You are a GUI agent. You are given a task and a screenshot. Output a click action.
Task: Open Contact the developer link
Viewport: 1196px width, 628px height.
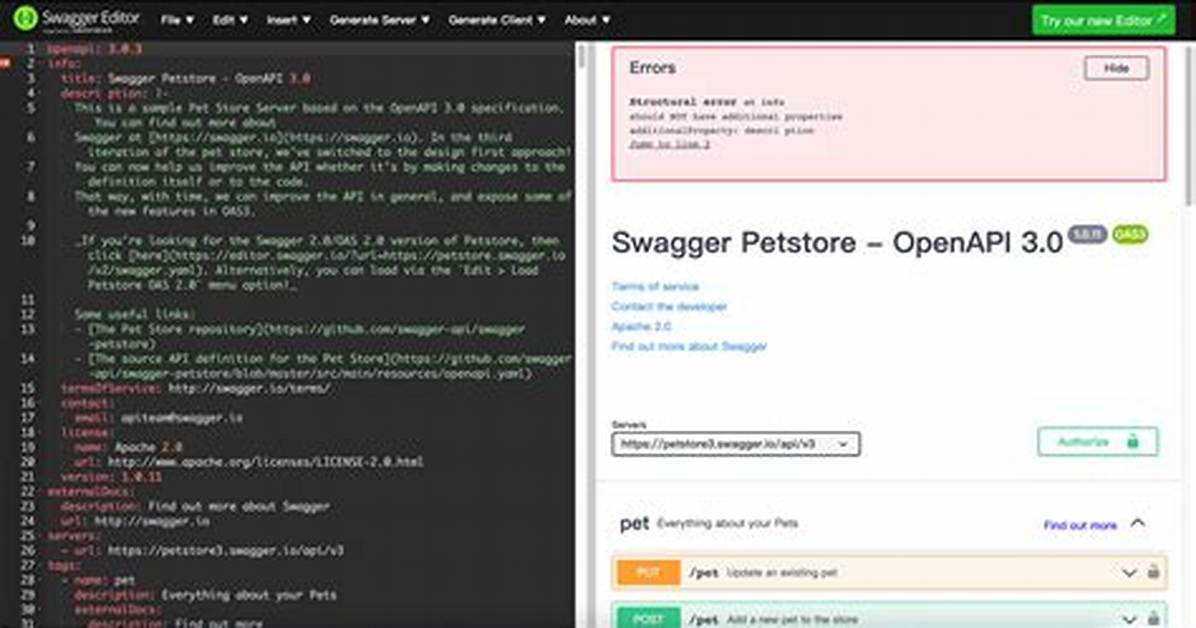coord(669,306)
